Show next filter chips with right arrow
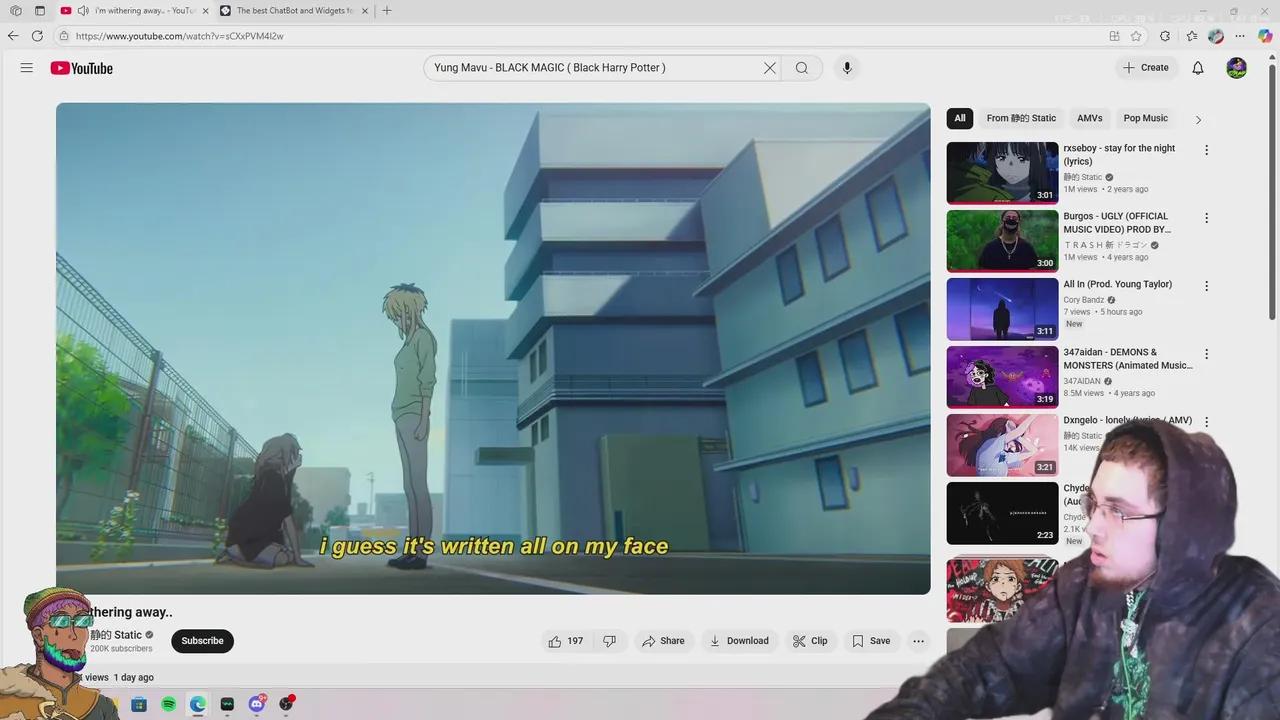Image resolution: width=1280 pixels, height=720 pixels. point(1198,119)
